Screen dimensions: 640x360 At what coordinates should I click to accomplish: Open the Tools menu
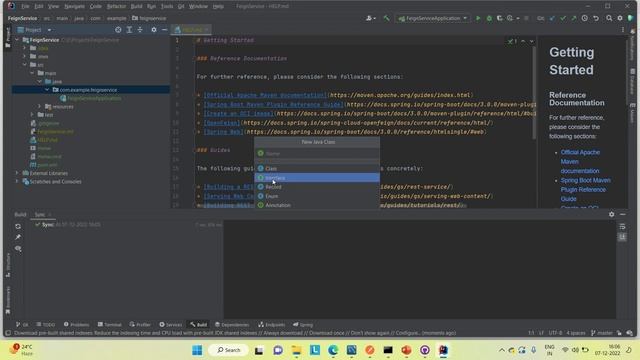167,7
